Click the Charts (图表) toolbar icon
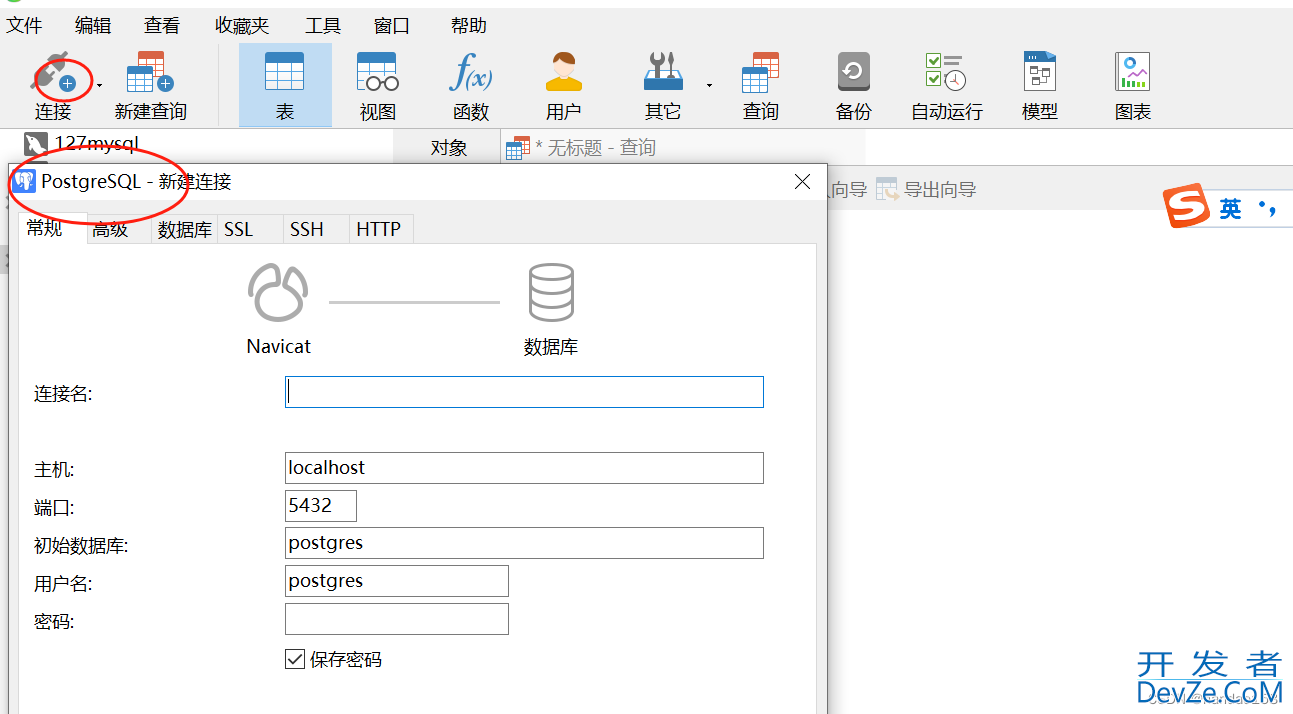The height and width of the screenshot is (714, 1293). 1133,73
